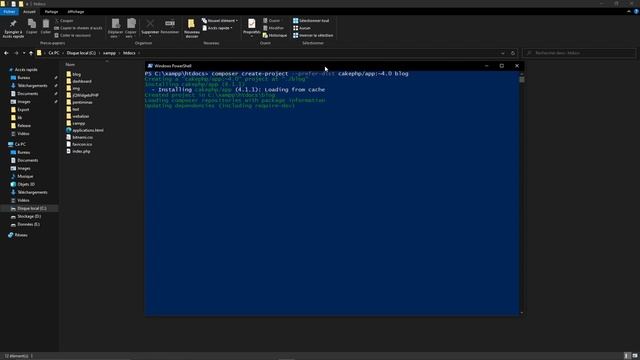Viewport: 640px width, 360px height.
Task: Go back with the left arrow
Action: tap(6, 53)
